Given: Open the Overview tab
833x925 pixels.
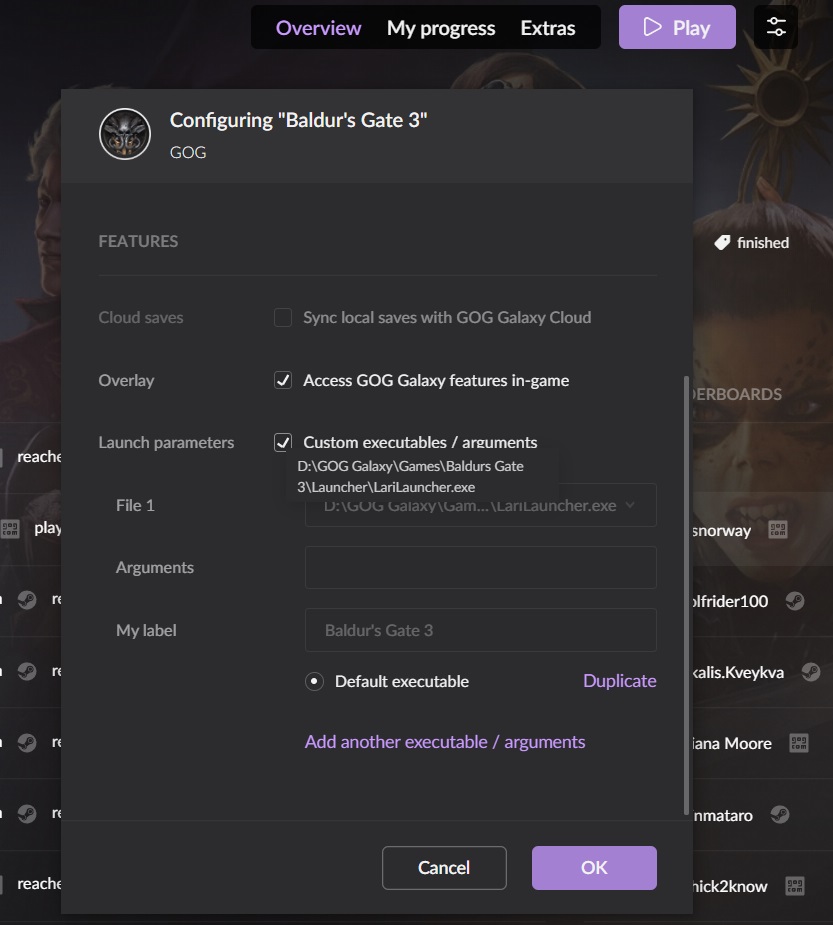Looking at the screenshot, I should 318,28.
